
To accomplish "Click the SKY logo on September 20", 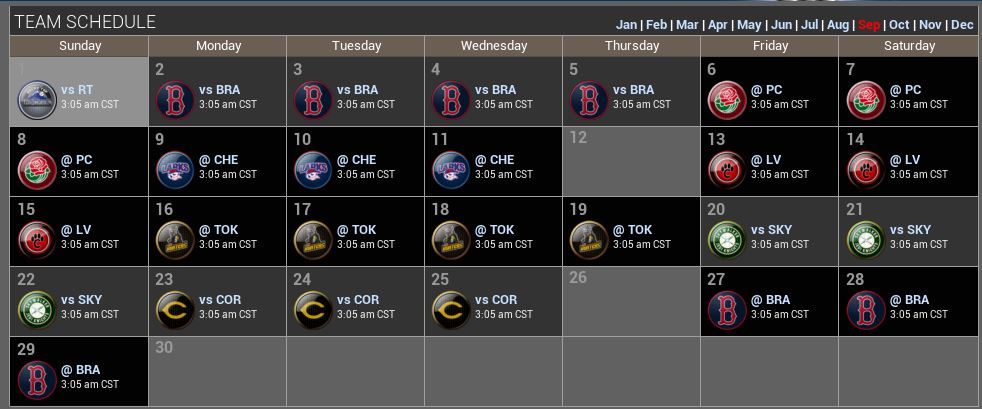I will tap(728, 241).
